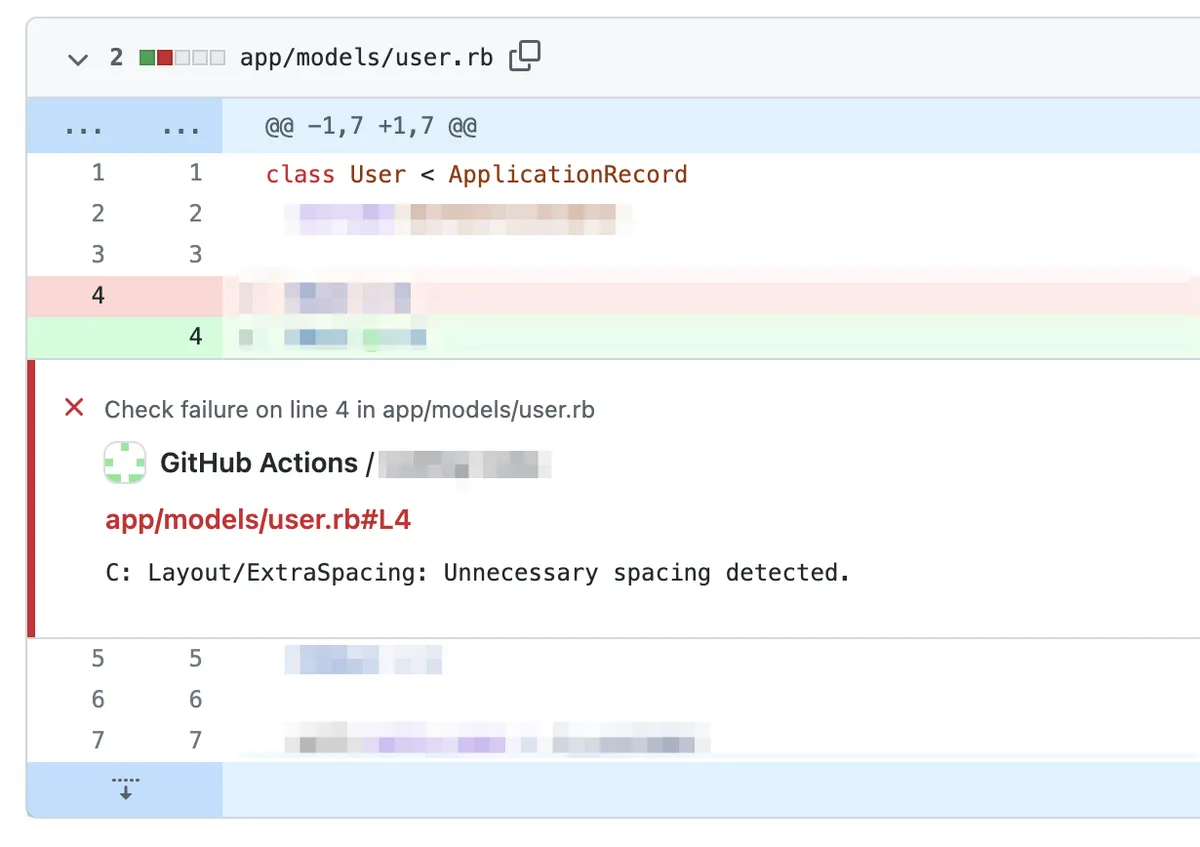Click the red X check failure icon
Viewport: 1200px width, 847px height.
(74, 408)
